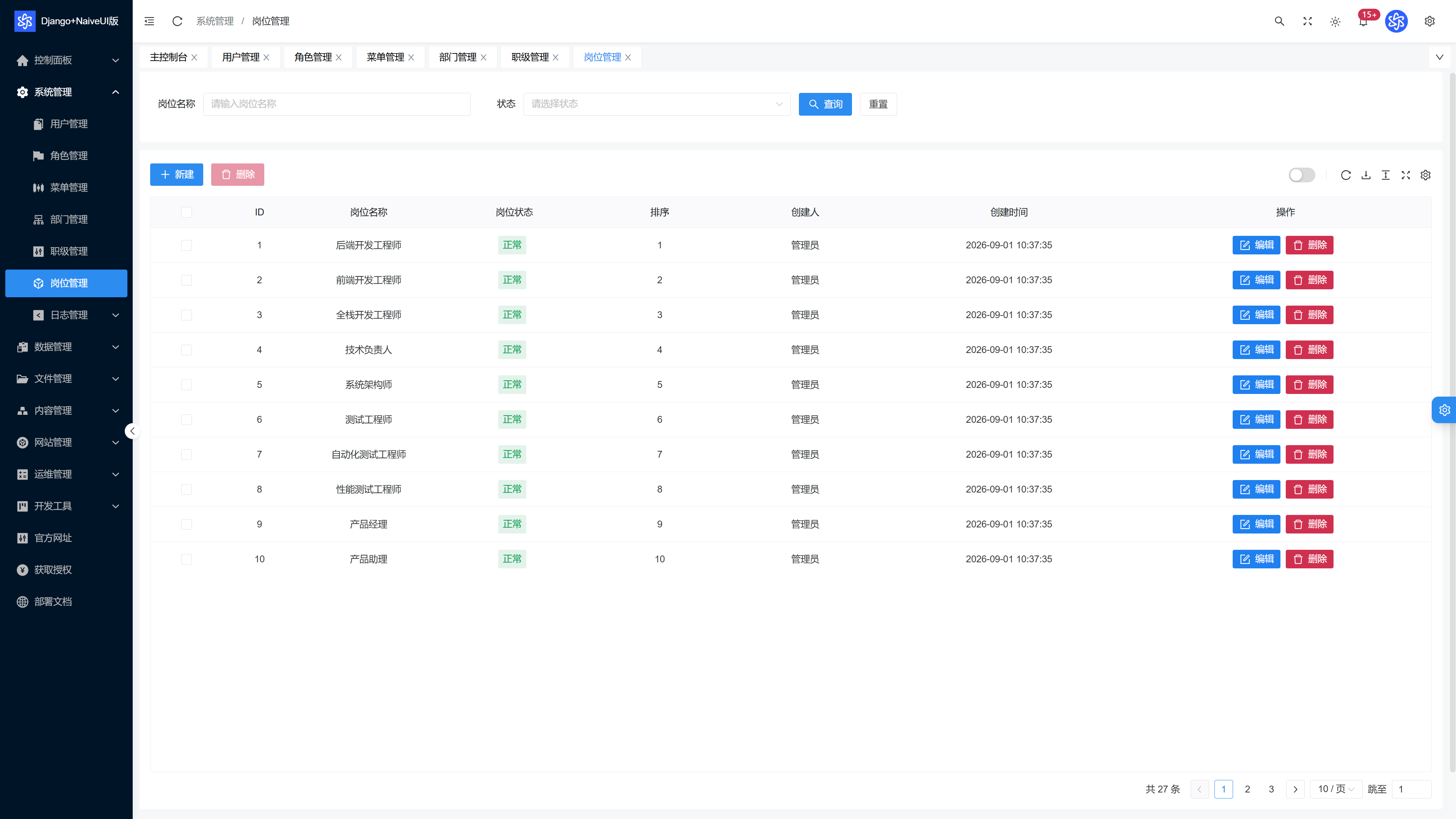
Task: Open 获取授权 sidebar item
Action: tap(66, 570)
